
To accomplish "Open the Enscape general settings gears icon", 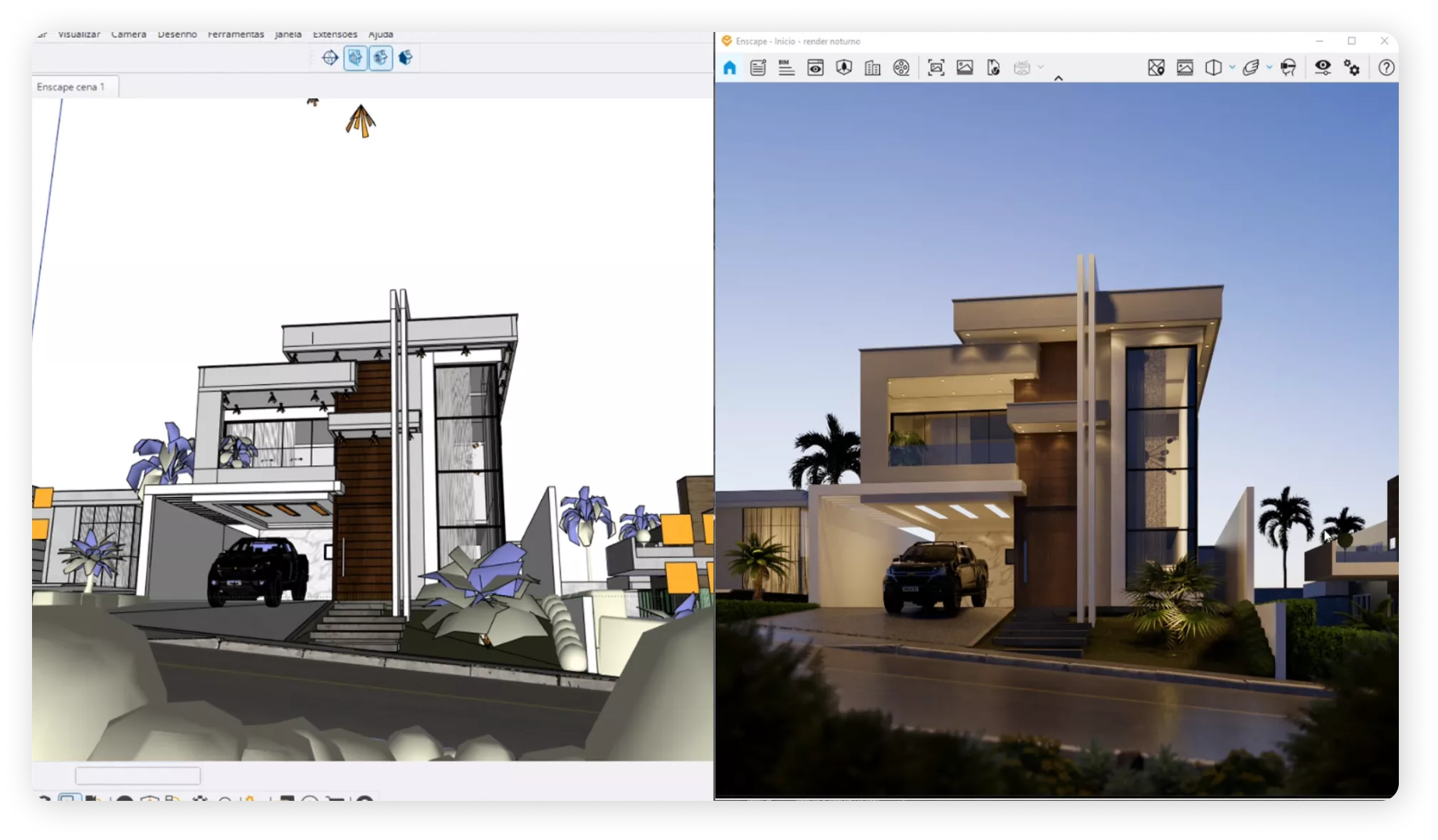I will [1351, 68].
